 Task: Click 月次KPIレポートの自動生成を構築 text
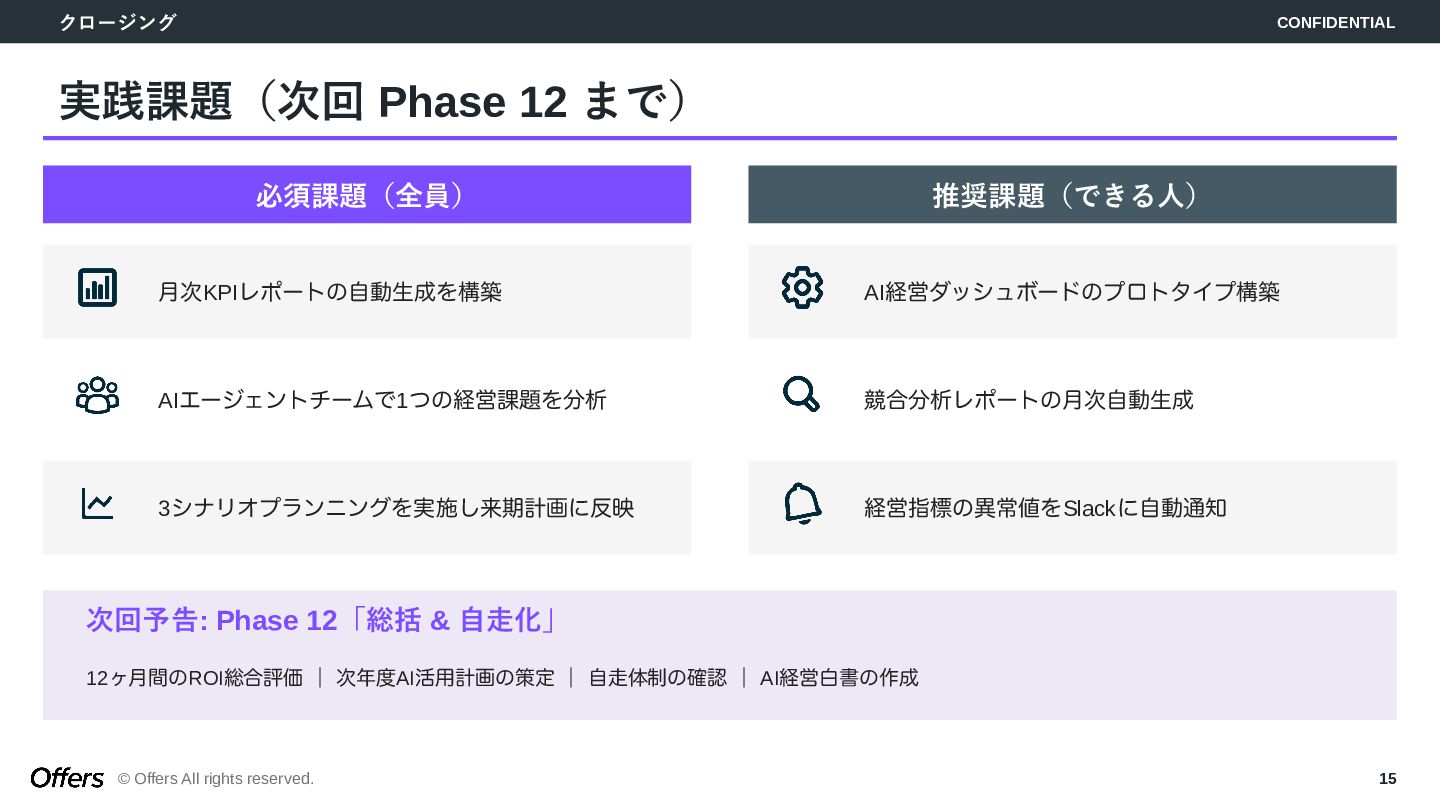pyautogui.click(x=330, y=292)
